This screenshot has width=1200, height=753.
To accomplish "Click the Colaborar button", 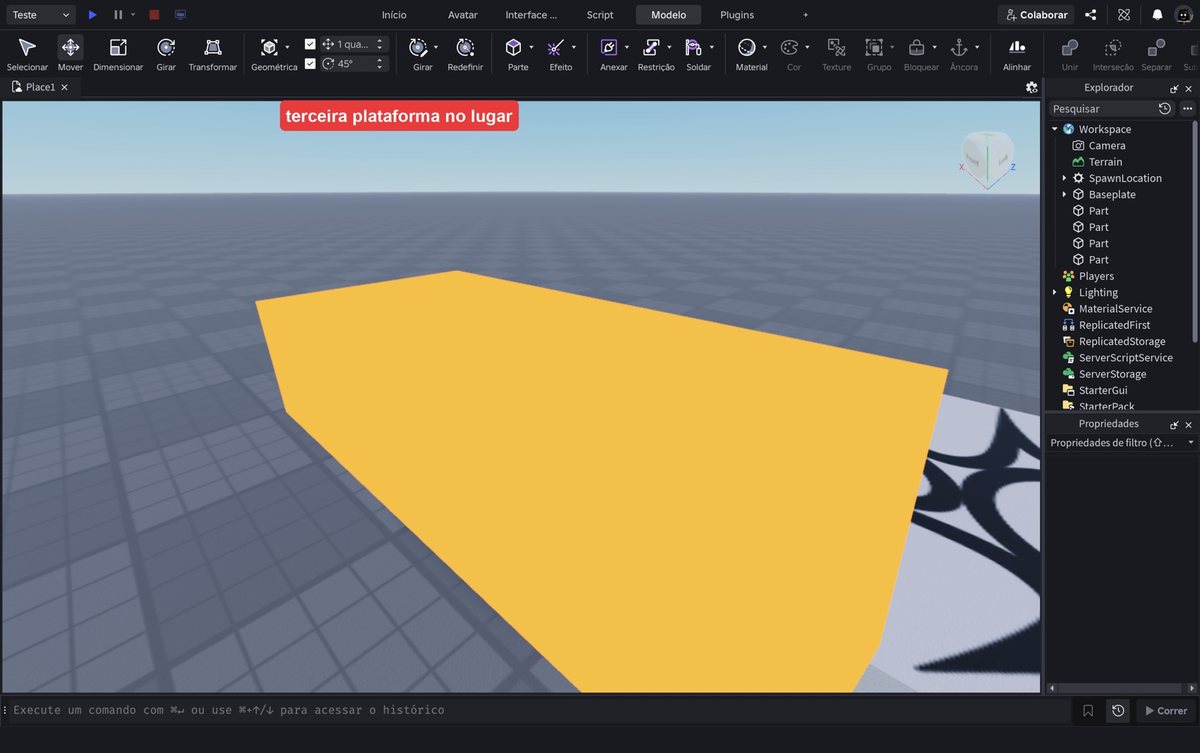I will point(1036,15).
